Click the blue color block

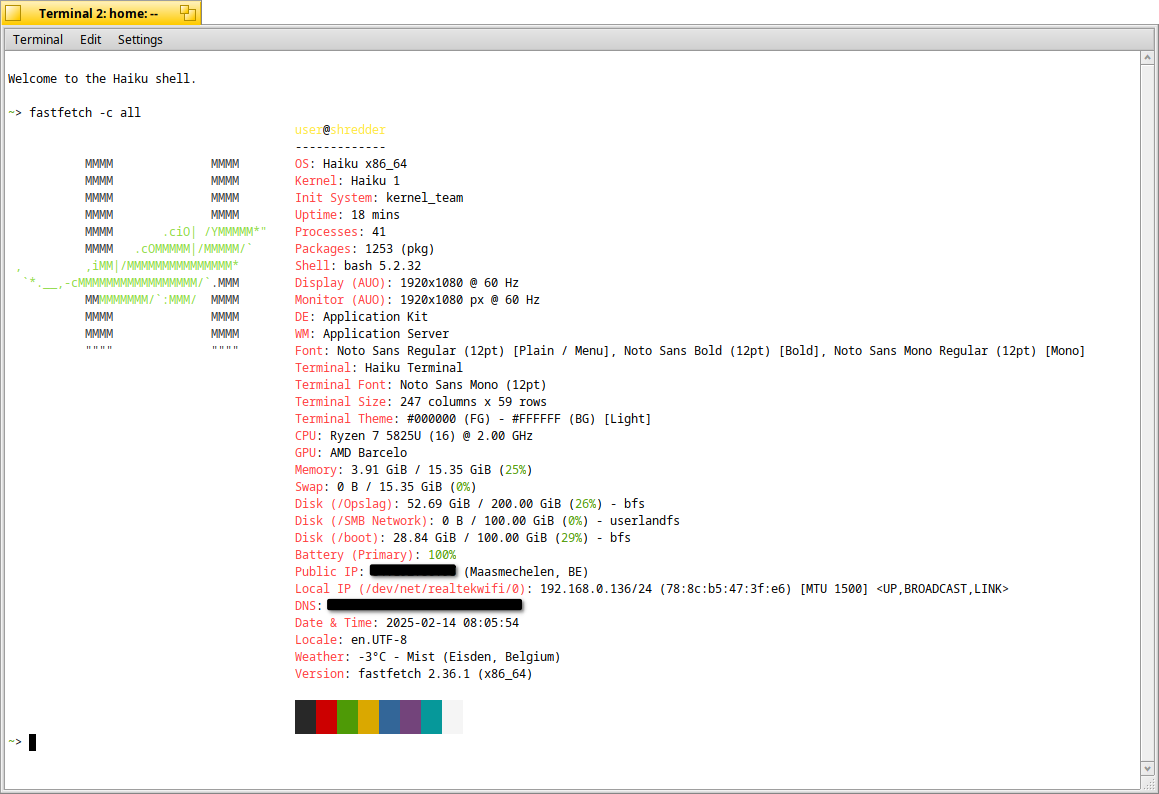point(390,717)
